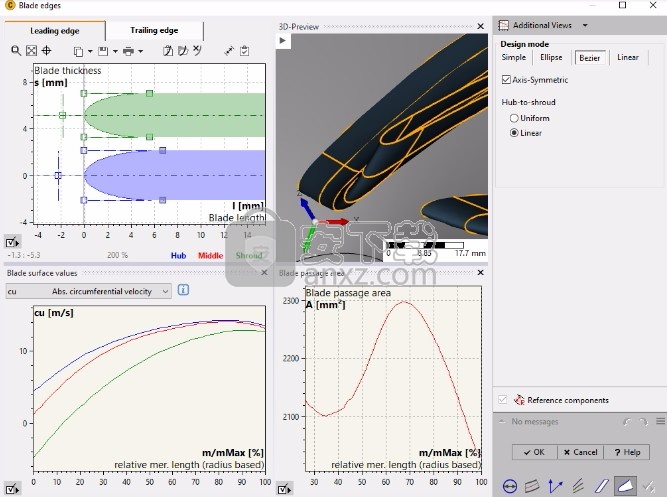Image resolution: width=667 pixels, height=497 pixels.
Task: Select blue hub lower-right Bezier control point
Action: click(x=162, y=200)
